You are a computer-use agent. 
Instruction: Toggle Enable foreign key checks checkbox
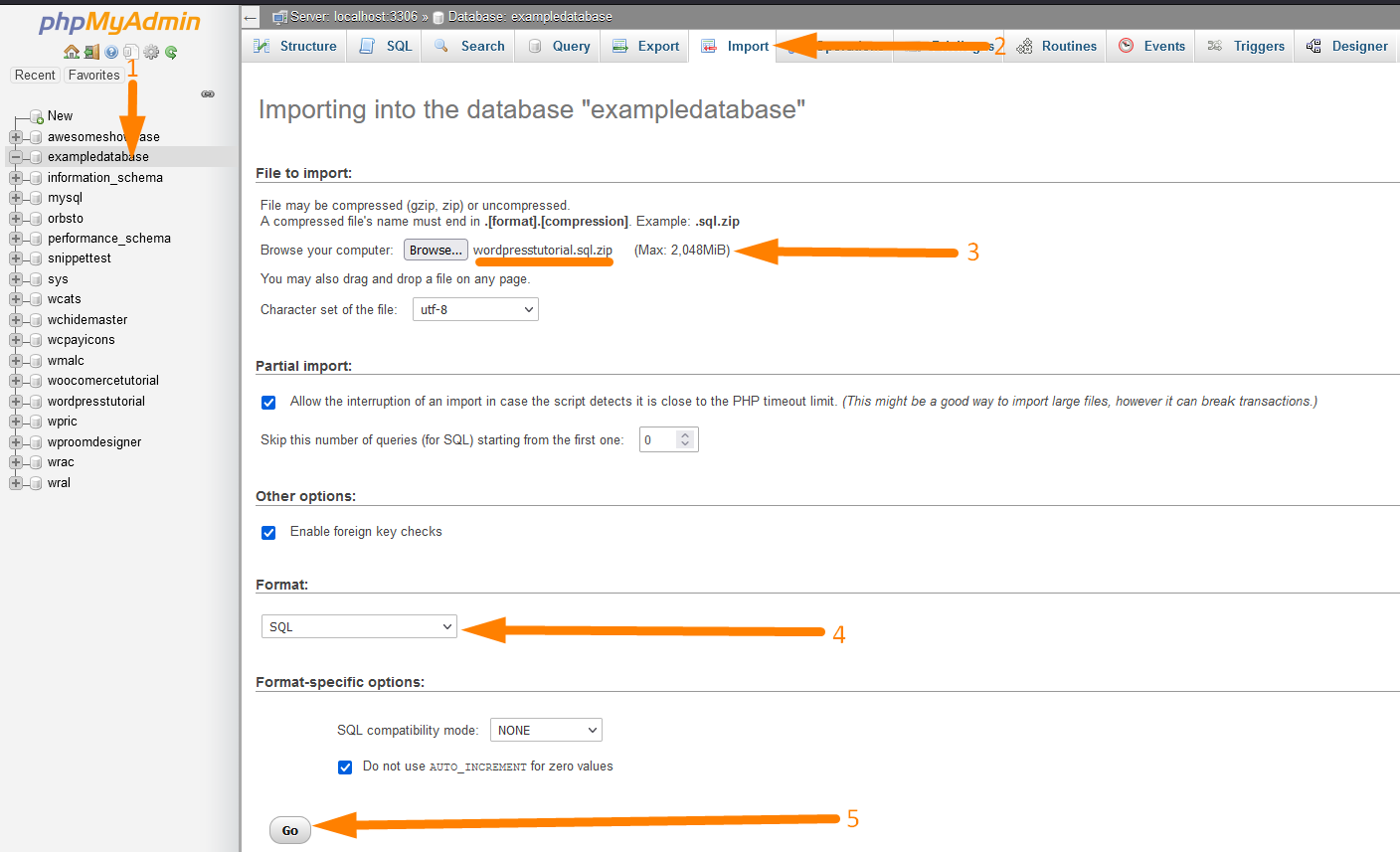tap(268, 533)
